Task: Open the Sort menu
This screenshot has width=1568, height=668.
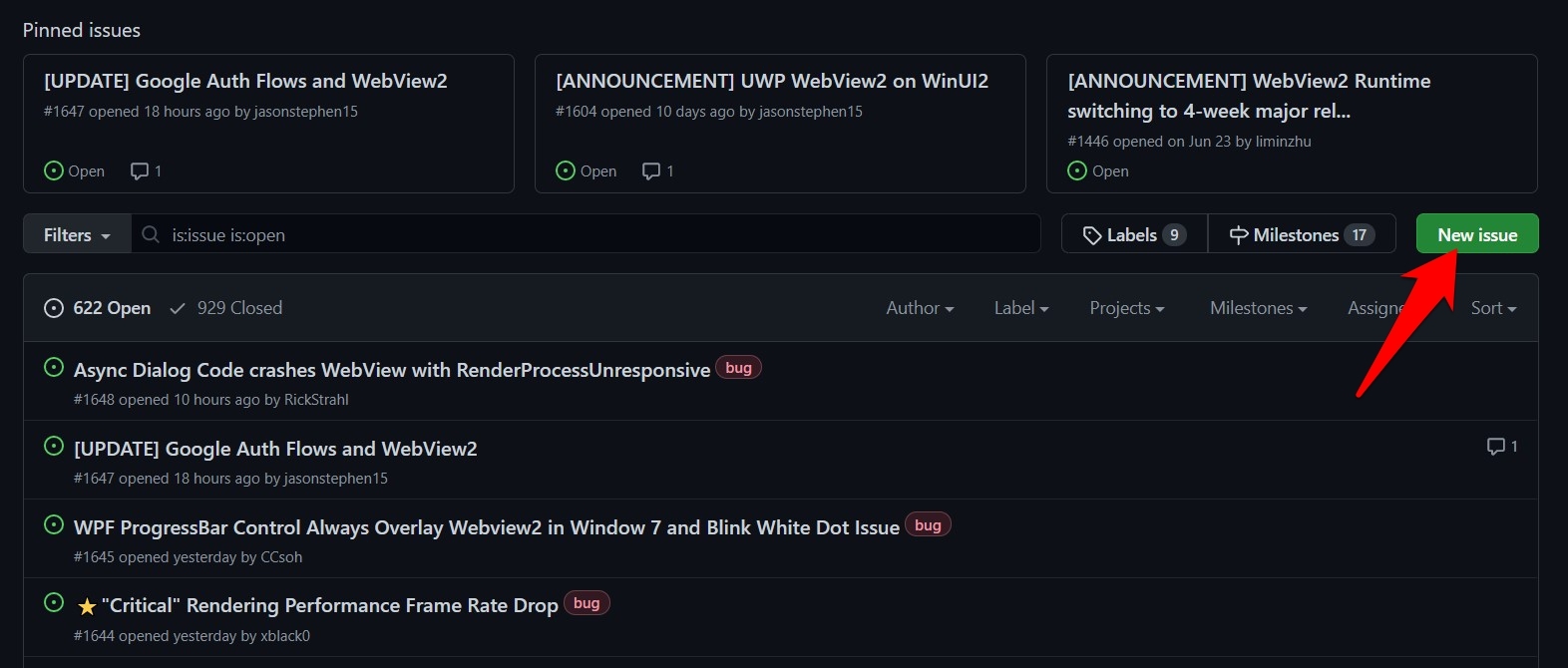Action: (x=1492, y=308)
